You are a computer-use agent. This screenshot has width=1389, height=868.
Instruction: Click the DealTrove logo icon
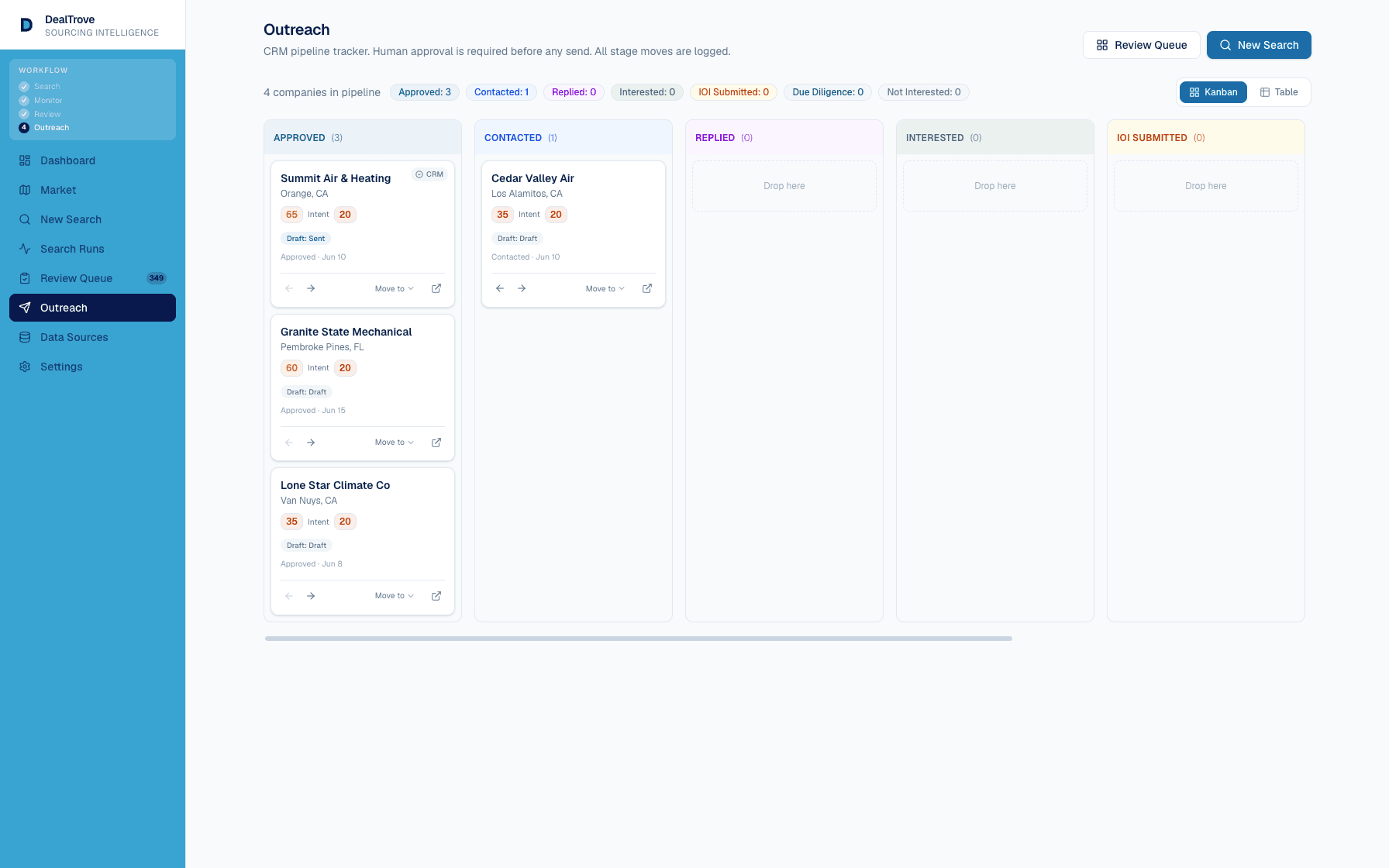tap(26, 25)
